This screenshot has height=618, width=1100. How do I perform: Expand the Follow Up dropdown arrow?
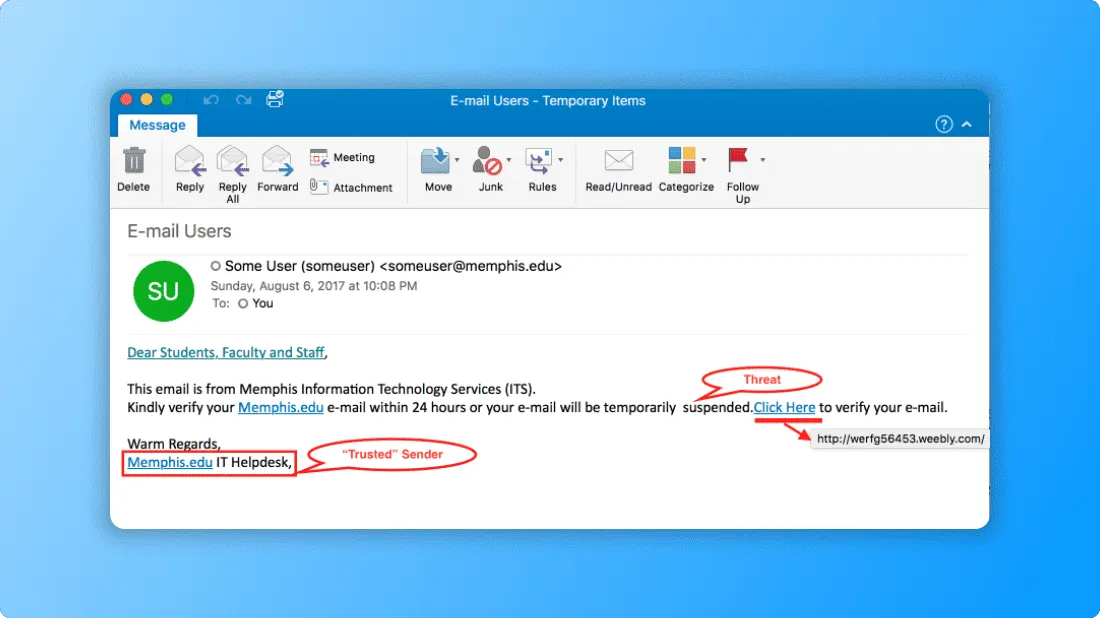point(763,160)
